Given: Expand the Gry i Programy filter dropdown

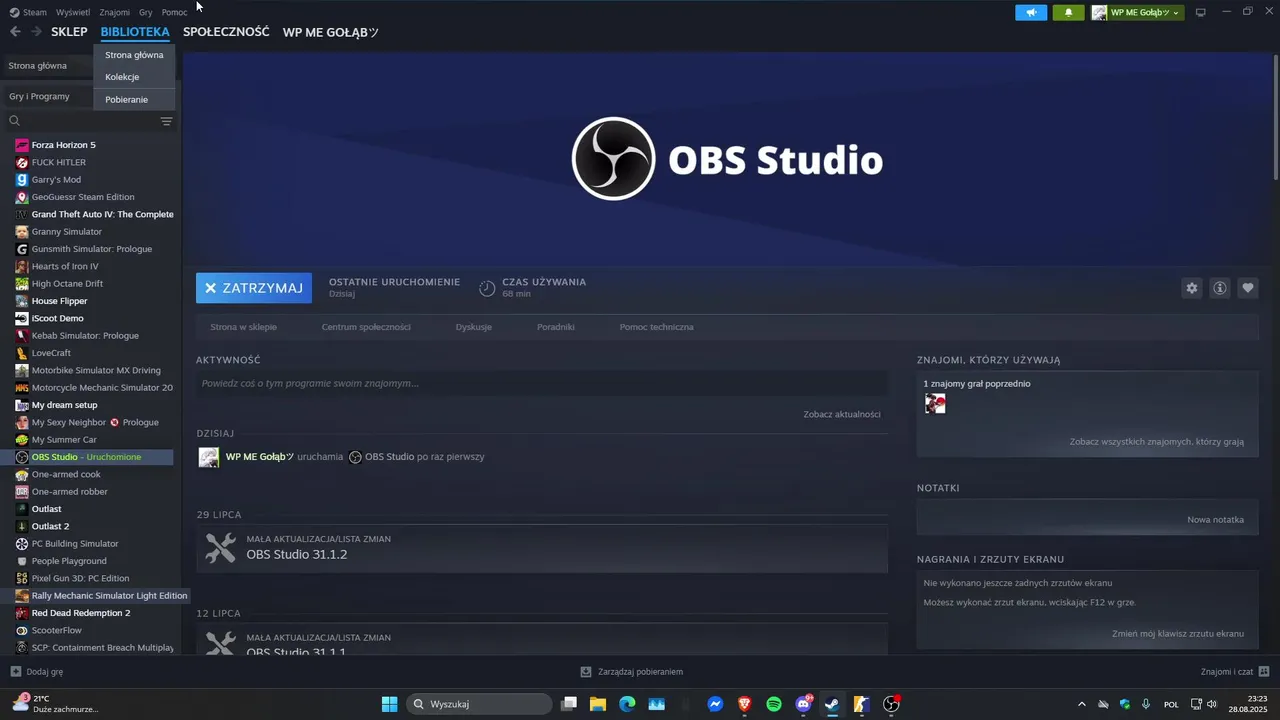Looking at the screenshot, I should point(50,97).
